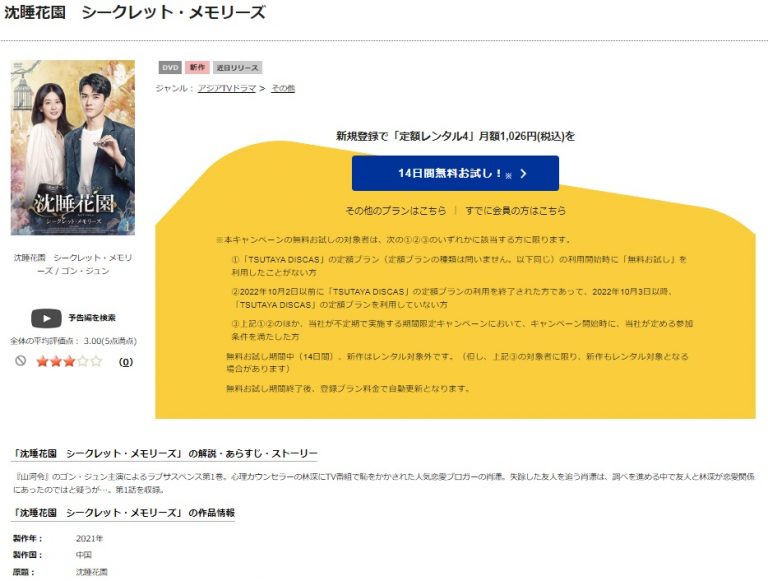This screenshot has height=581, width=768.
Task: Click the pink 新作 badge
Action: [197, 68]
